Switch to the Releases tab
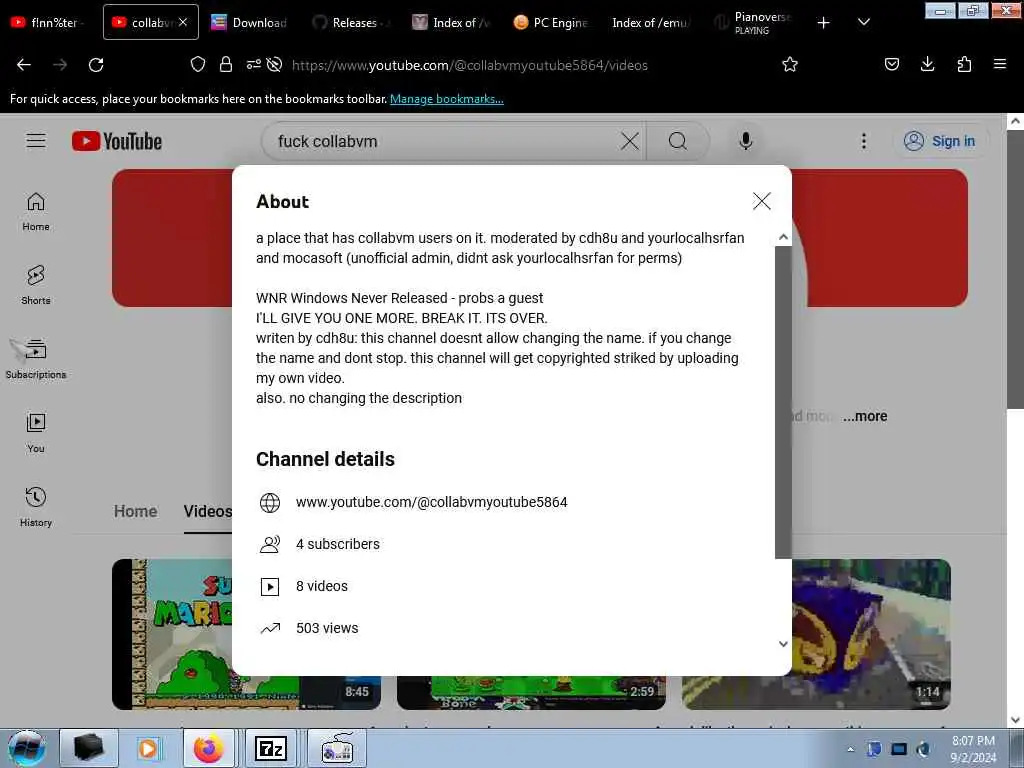Image resolution: width=1024 pixels, height=768 pixels. click(x=351, y=22)
